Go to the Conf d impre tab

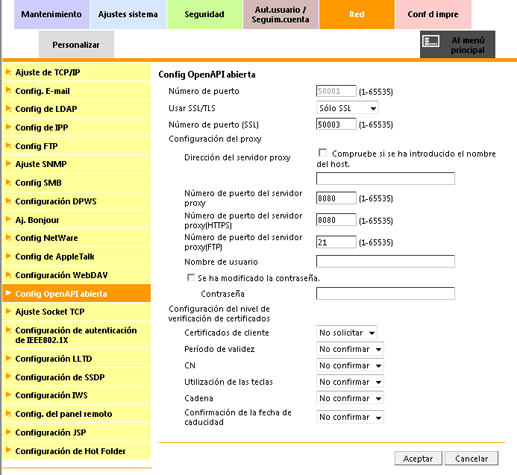pos(433,14)
